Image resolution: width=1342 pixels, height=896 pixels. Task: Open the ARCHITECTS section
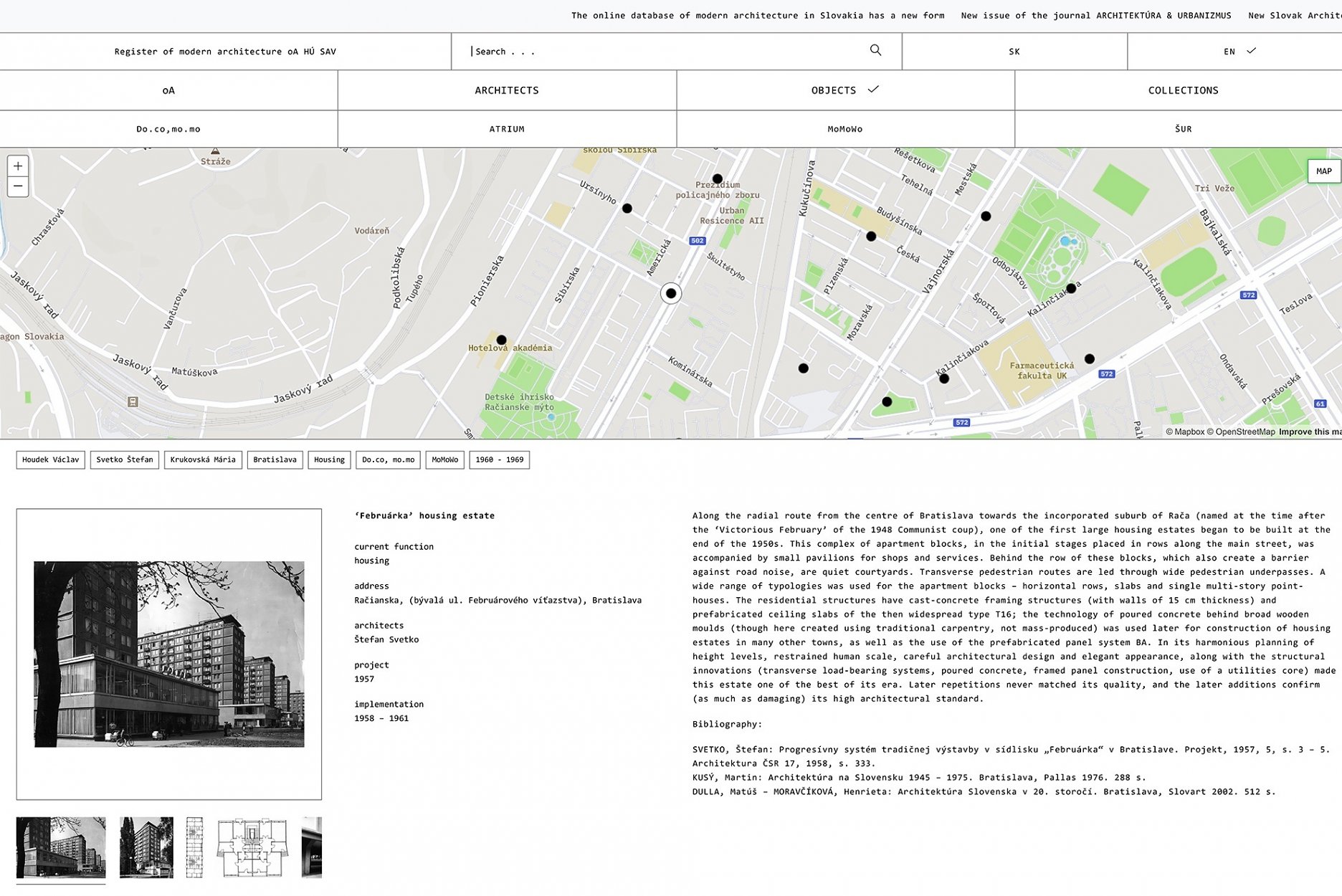coord(506,90)
